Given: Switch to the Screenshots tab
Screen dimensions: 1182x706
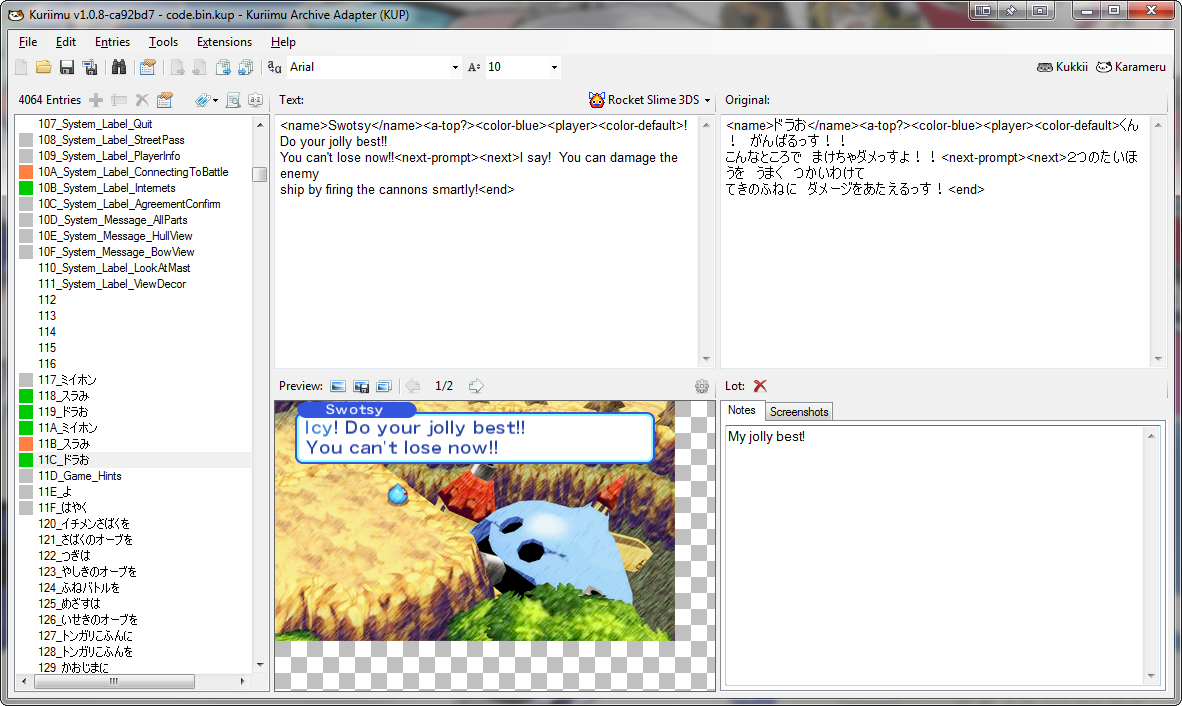Looking at the screenshot, I should tap(798, 412).
